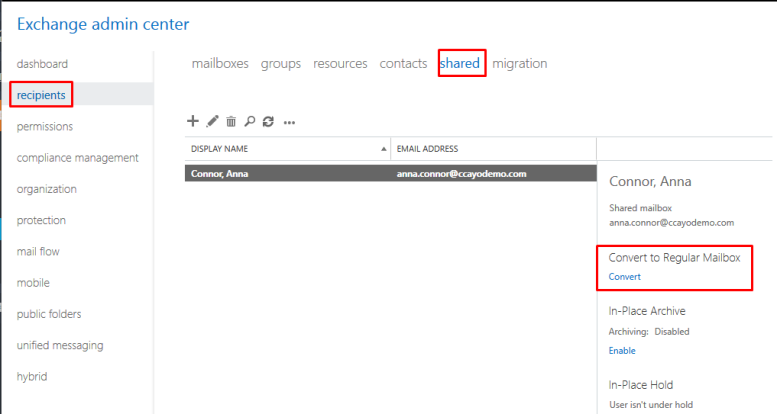Screen dimensions: 777x414
Task: Click the 'In-Place Archive' heading
Action: [x=647, y=311]
